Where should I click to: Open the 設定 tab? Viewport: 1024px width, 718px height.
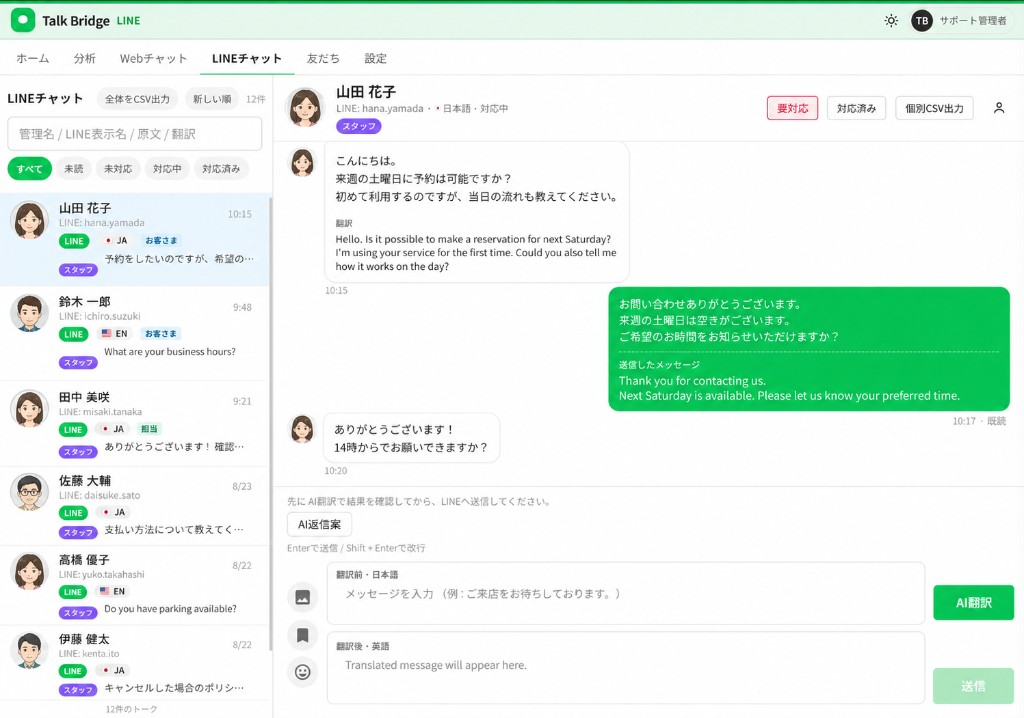[x=376, y=58]
